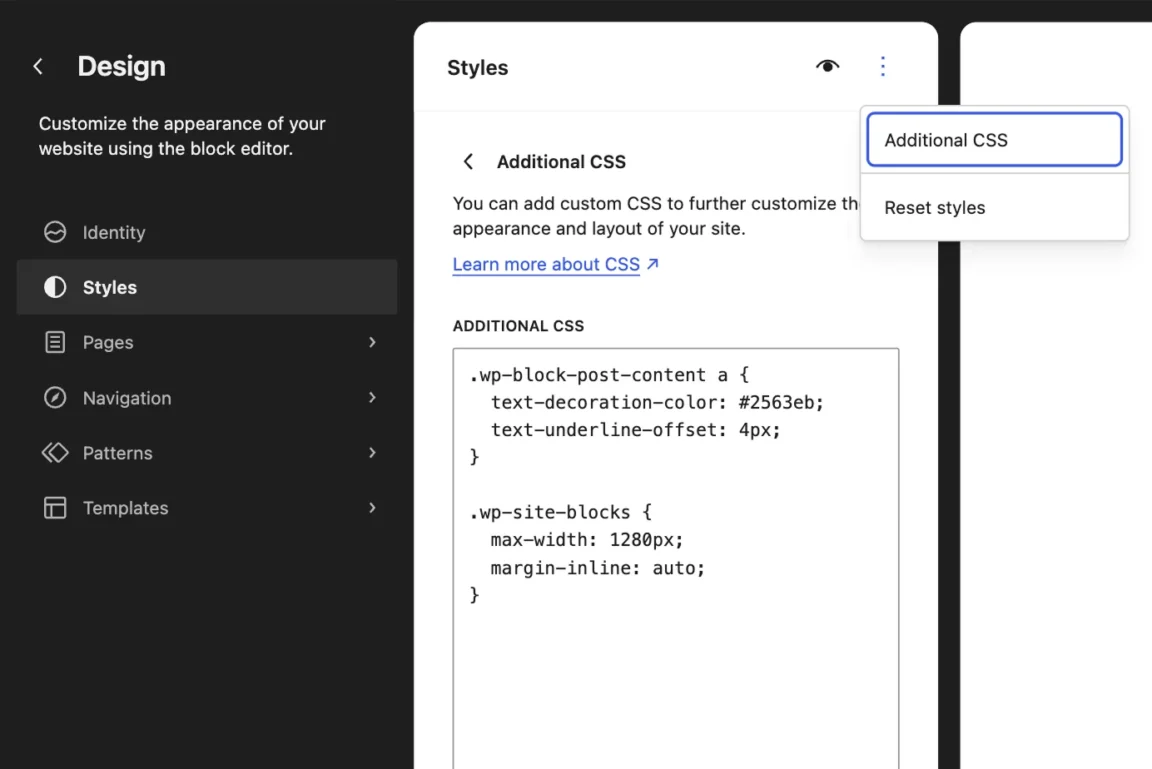Click the half-circle Styles icon

click(x=55, y=287)
